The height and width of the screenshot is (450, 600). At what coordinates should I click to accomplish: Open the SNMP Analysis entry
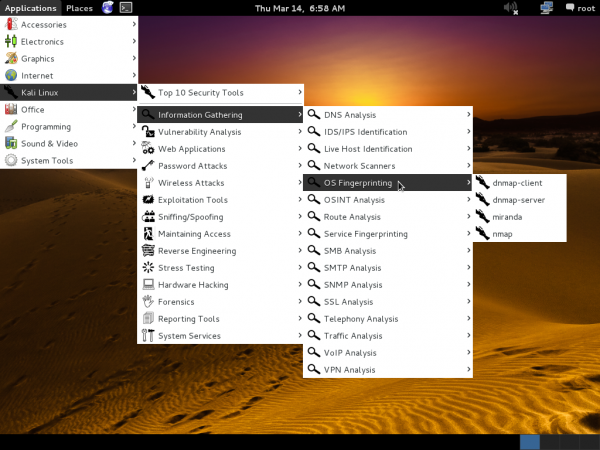(x=388, y=284)
